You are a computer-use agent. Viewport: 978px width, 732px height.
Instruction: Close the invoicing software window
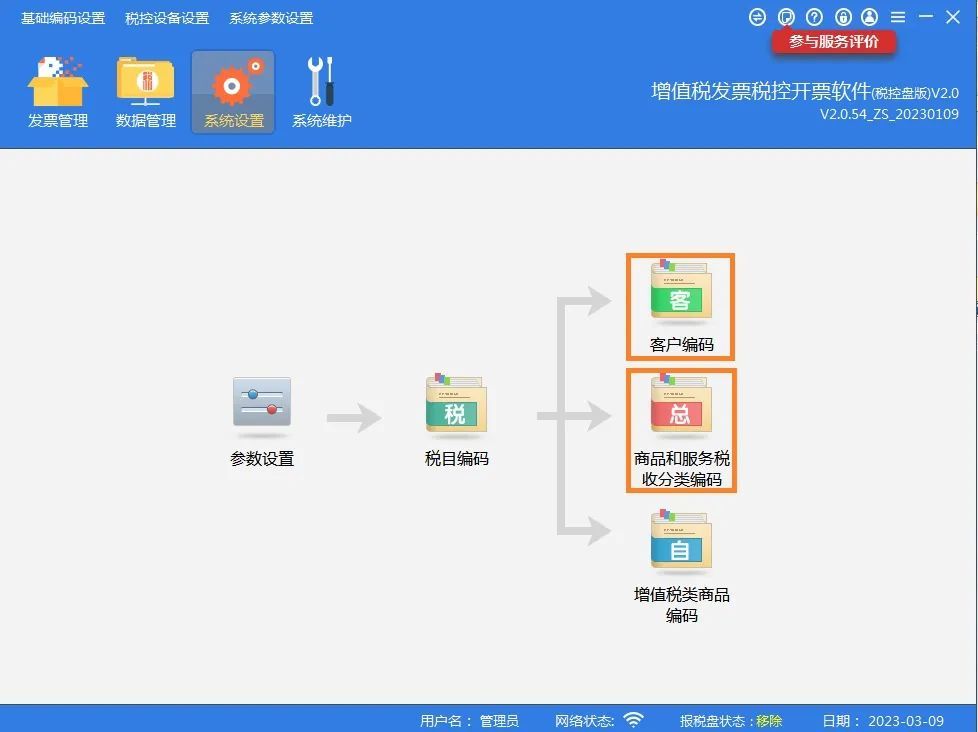click(x=952, y=17)
